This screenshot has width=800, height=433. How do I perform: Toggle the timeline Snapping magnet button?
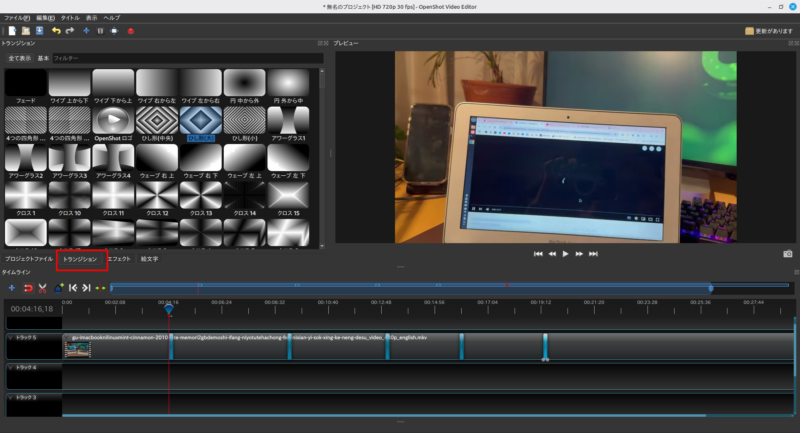pyautogui.click(x=28, y=288)
